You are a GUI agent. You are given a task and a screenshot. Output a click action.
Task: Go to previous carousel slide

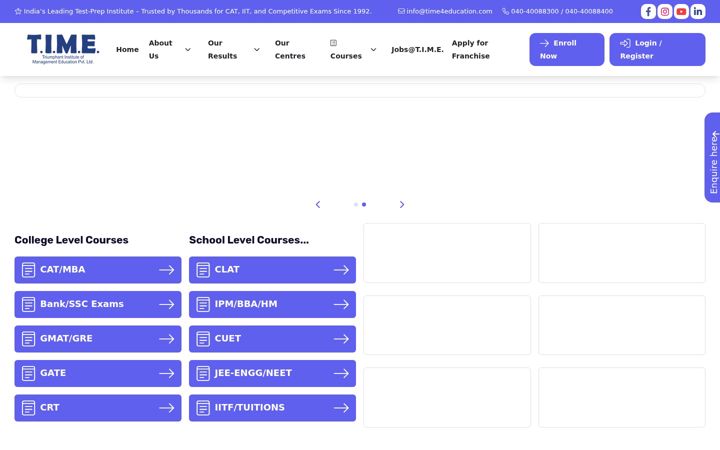pyautogui.click(x=318, y=204)
